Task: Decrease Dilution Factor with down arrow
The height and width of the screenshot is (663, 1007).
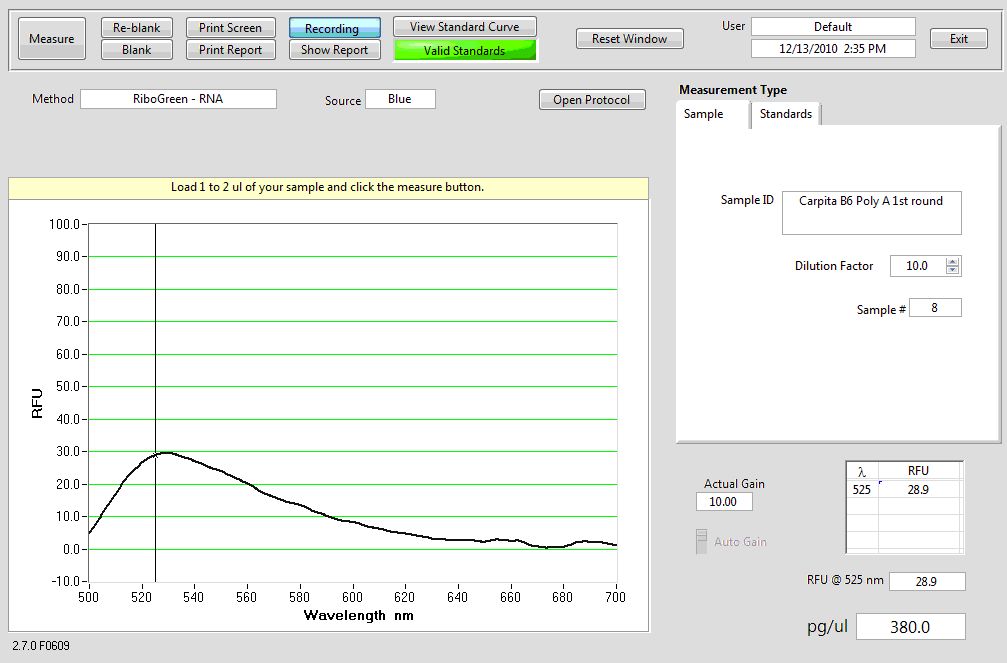Action: pos(953,271)
